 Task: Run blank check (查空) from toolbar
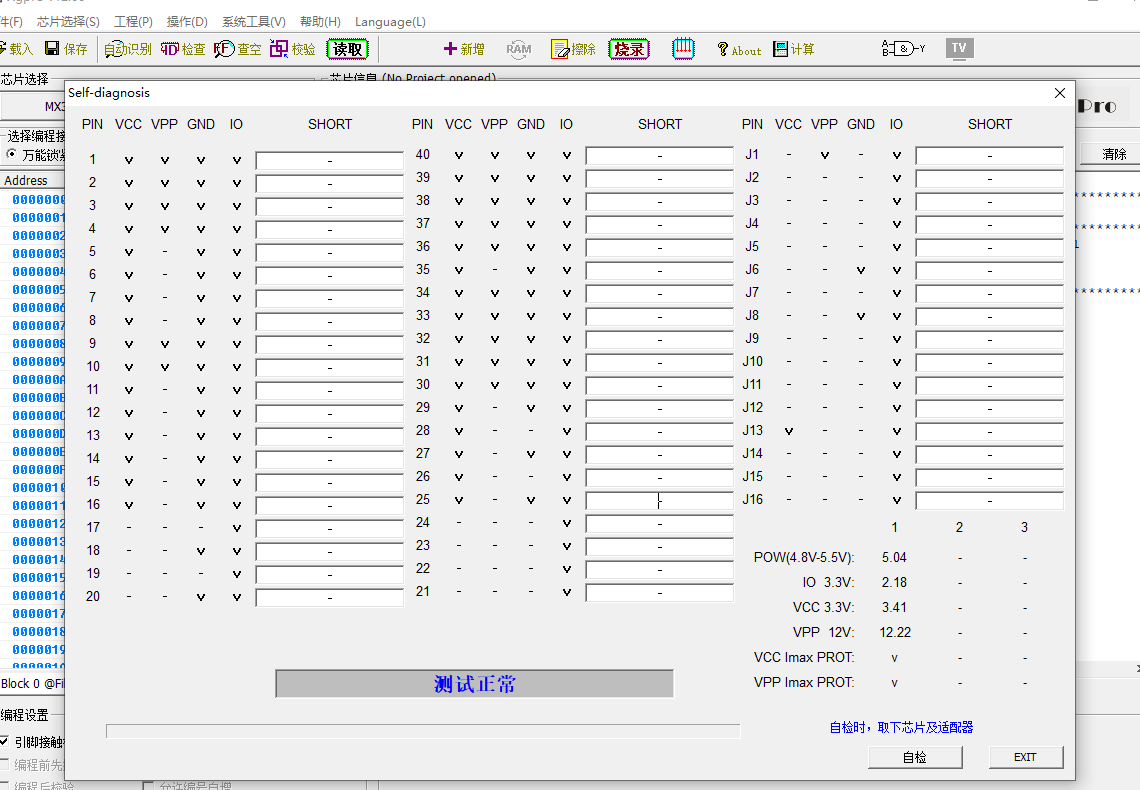point(224,49)
